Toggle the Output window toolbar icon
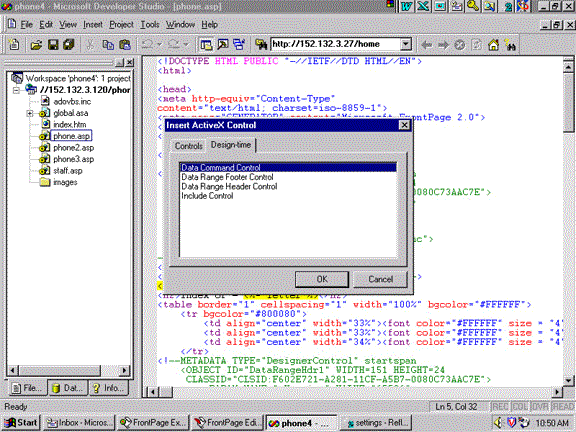Image resolution: width=576 pixels, height=432 pixels. (x=223, y=45)
